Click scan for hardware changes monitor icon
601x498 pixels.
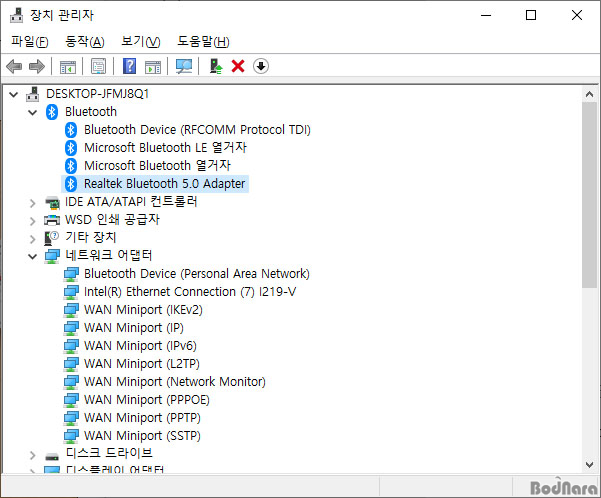click(184, 66)
